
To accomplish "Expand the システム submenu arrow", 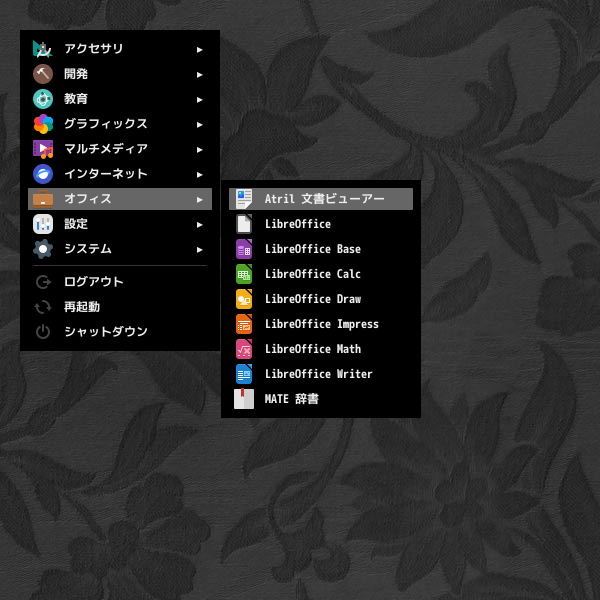I will click(x=199, y=250).
